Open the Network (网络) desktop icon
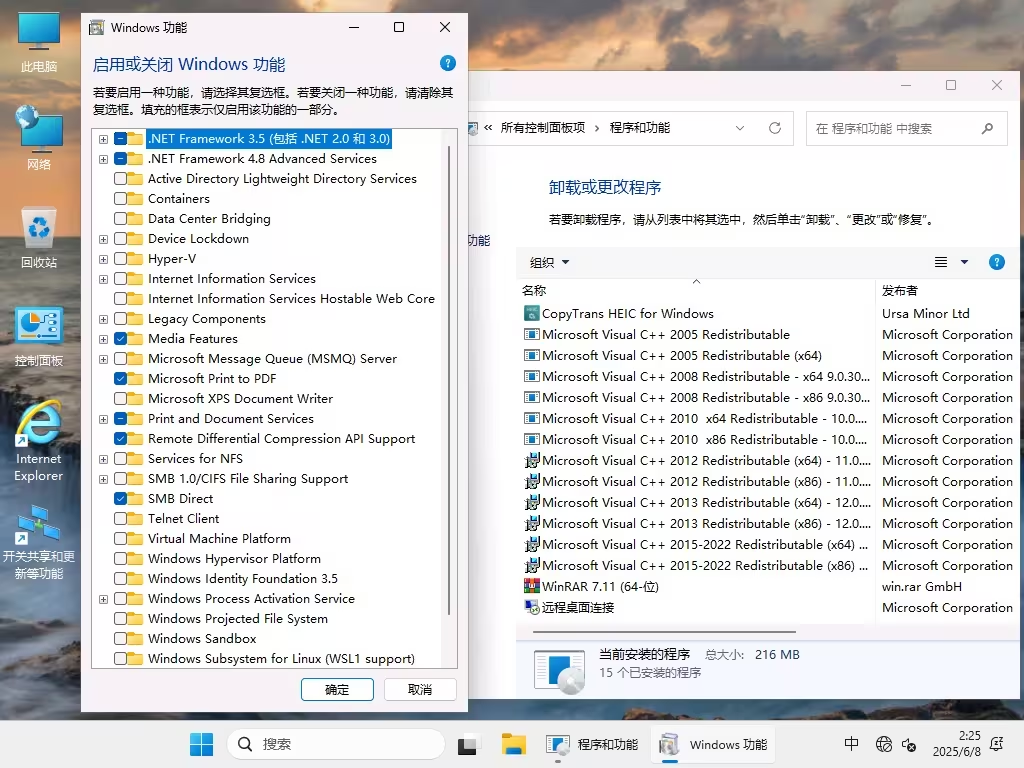The width and height of the screenshot is (1024, 768). 39,138
